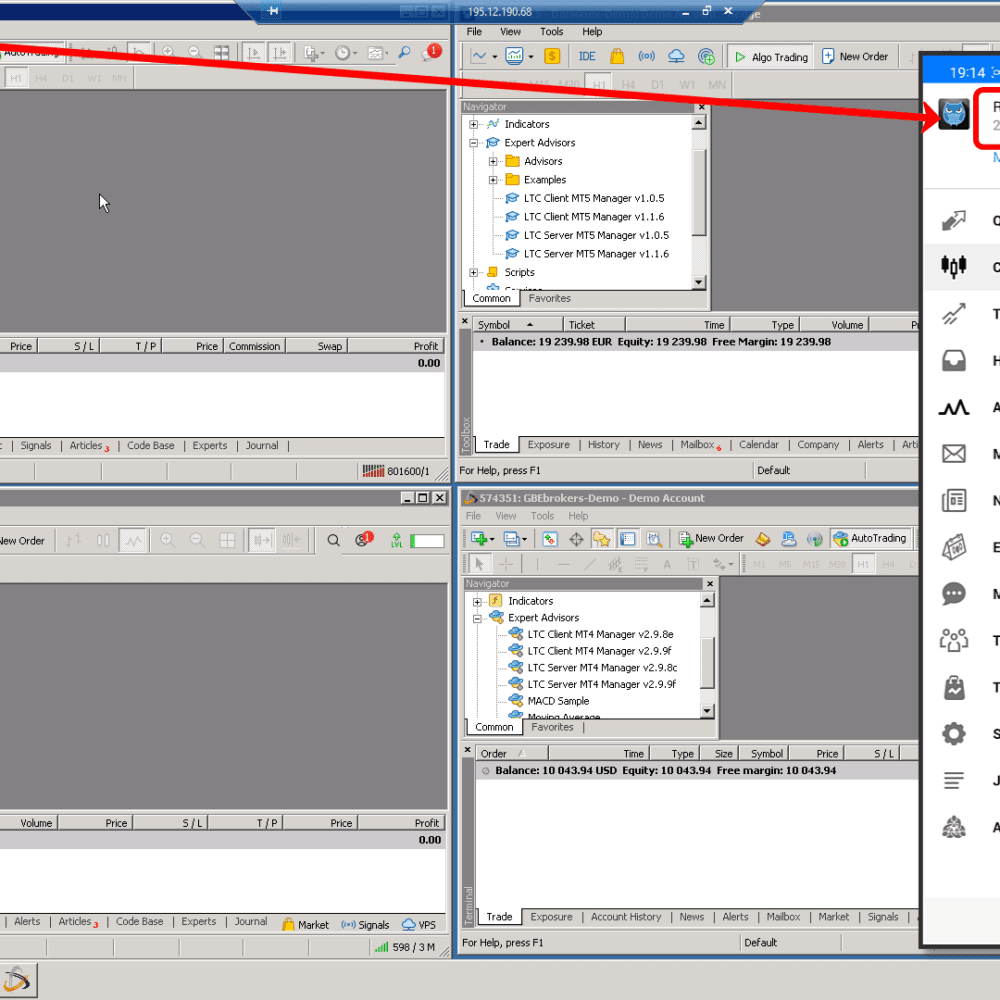Viewport: 1000px width, 1000px height.
Task: Switch to Favorites tab in MT5 Navigator
Action: coord(549,298)
